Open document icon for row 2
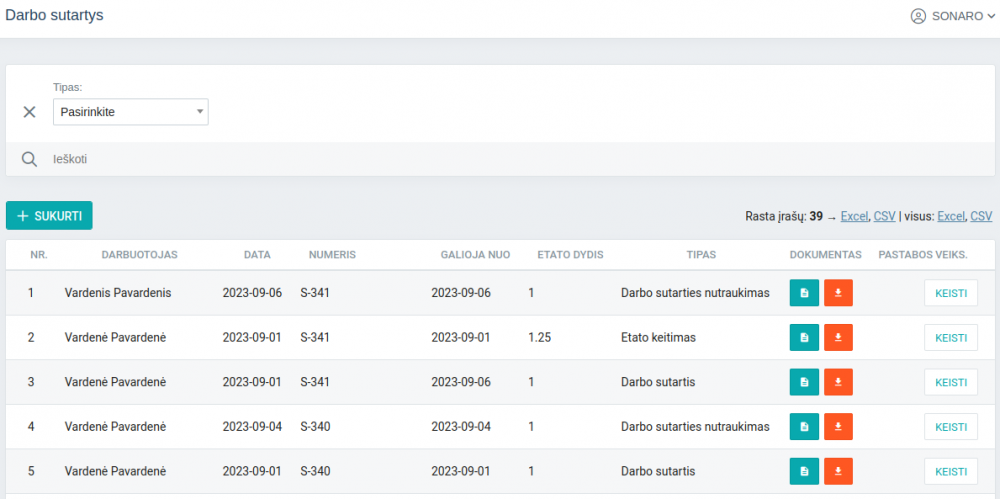1000x499 pixels. click(x=804, y=338)
